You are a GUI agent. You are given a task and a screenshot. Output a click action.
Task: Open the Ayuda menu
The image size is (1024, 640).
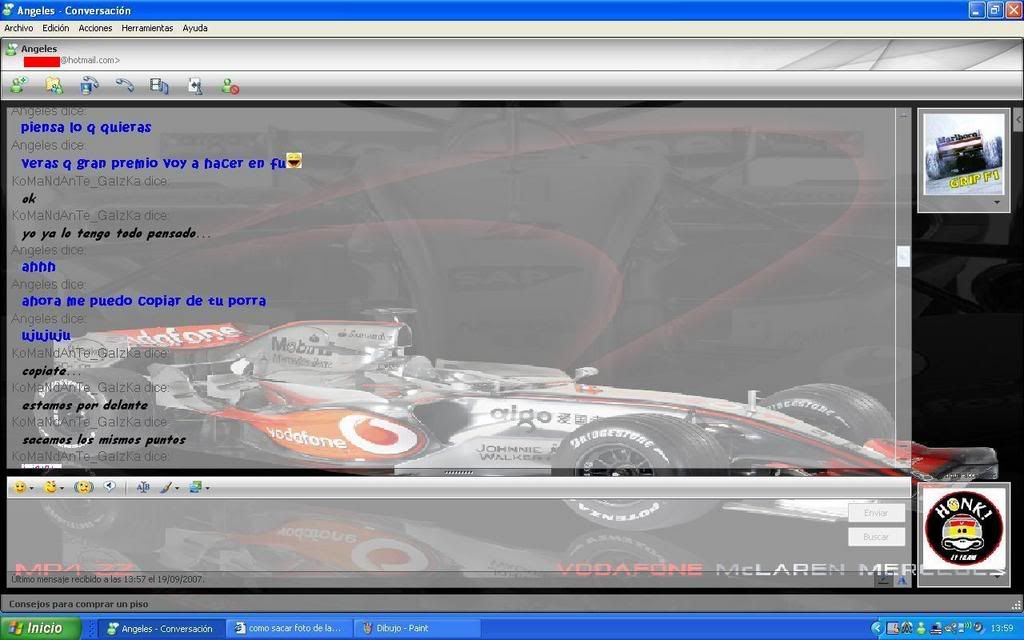tap(195, 28)
